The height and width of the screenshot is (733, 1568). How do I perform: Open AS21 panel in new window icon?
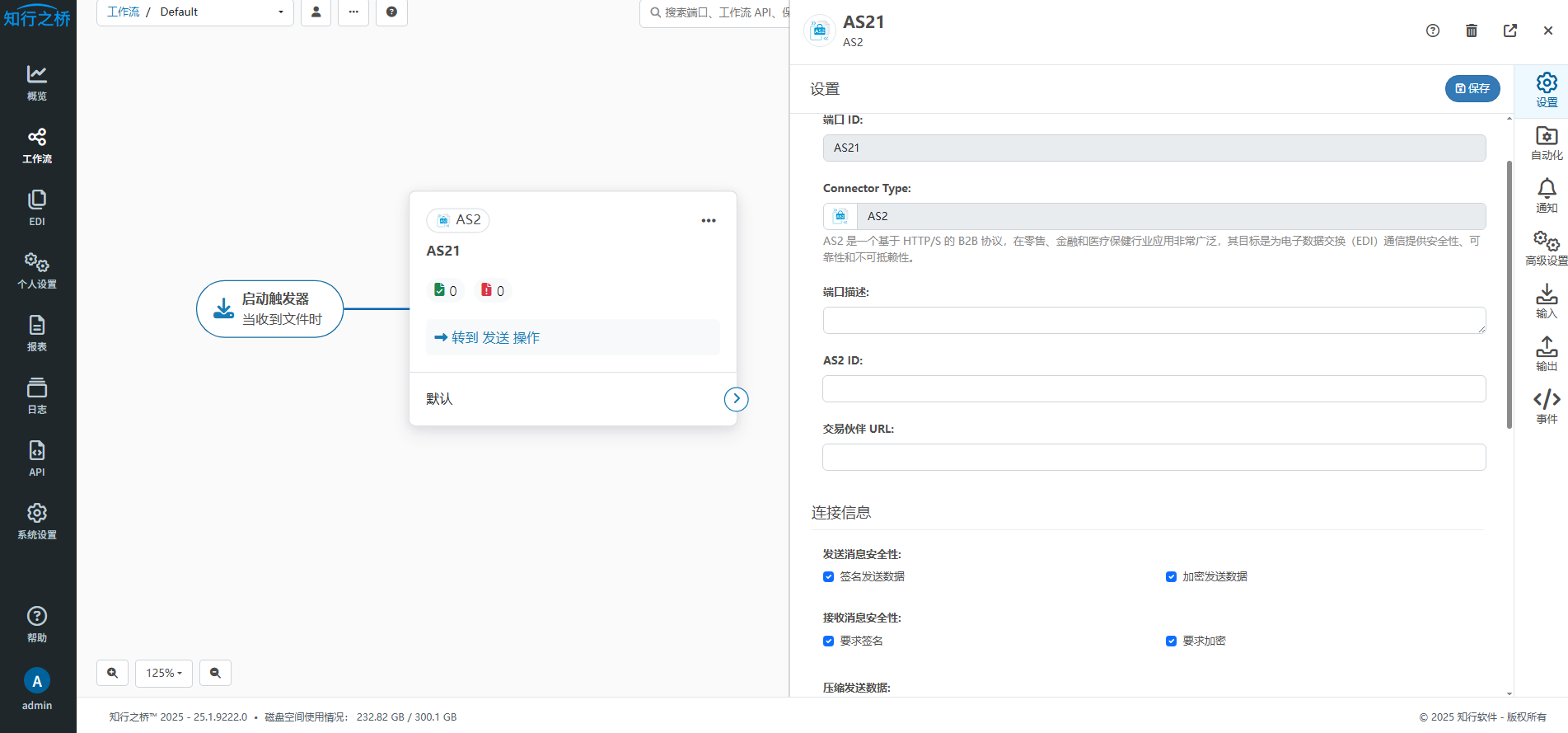(1509, 31)
